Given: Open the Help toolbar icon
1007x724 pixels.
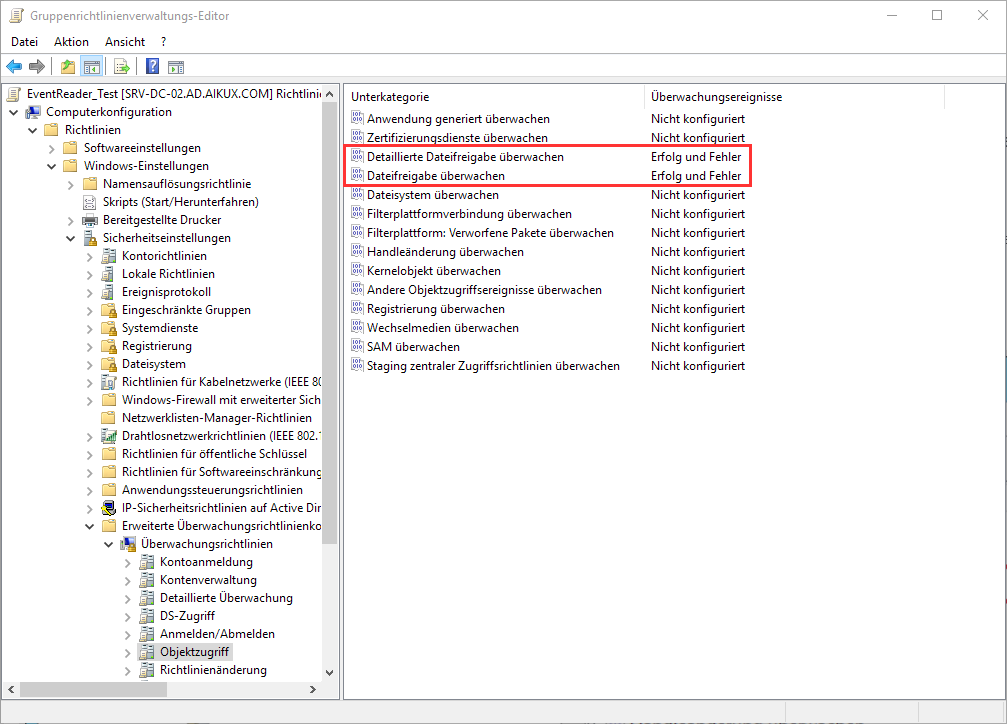Looking at the screenshot, I should (152, 66).
